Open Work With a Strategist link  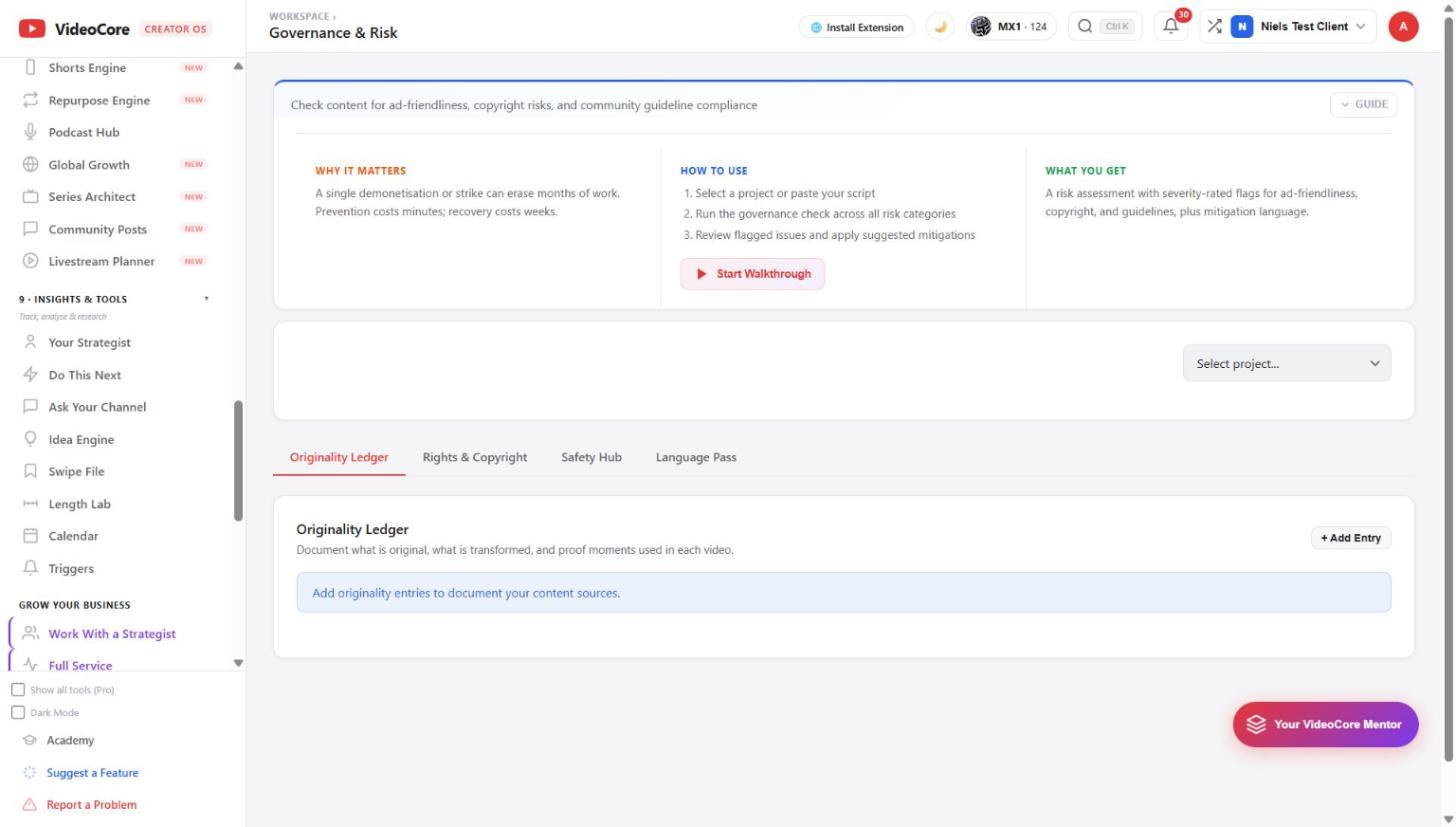112,634
